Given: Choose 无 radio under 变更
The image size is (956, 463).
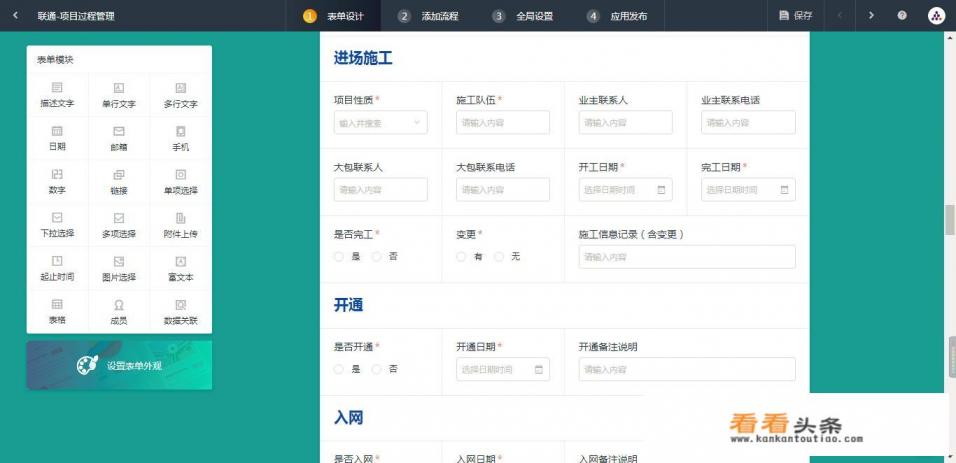Looking at the screenshot, I should [499, 257].
